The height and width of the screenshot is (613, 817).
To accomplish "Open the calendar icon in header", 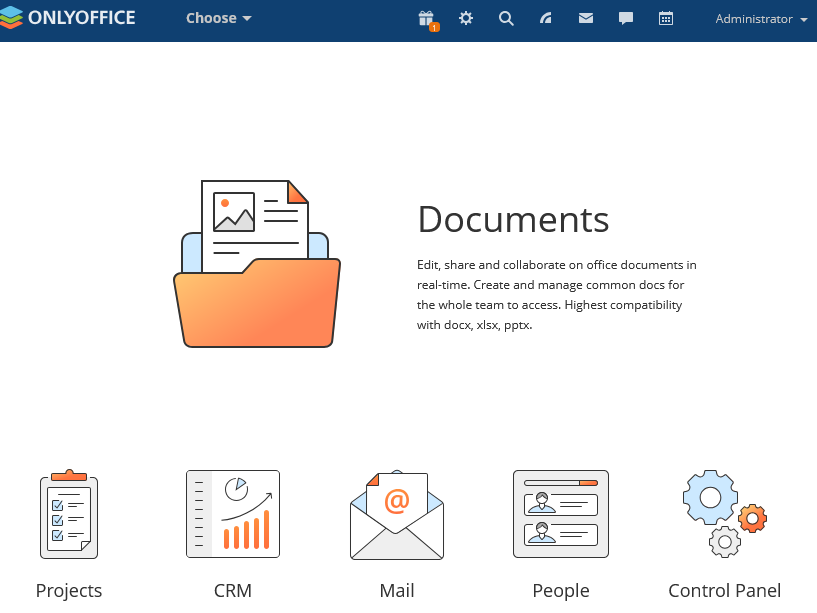I will [666, 19].
